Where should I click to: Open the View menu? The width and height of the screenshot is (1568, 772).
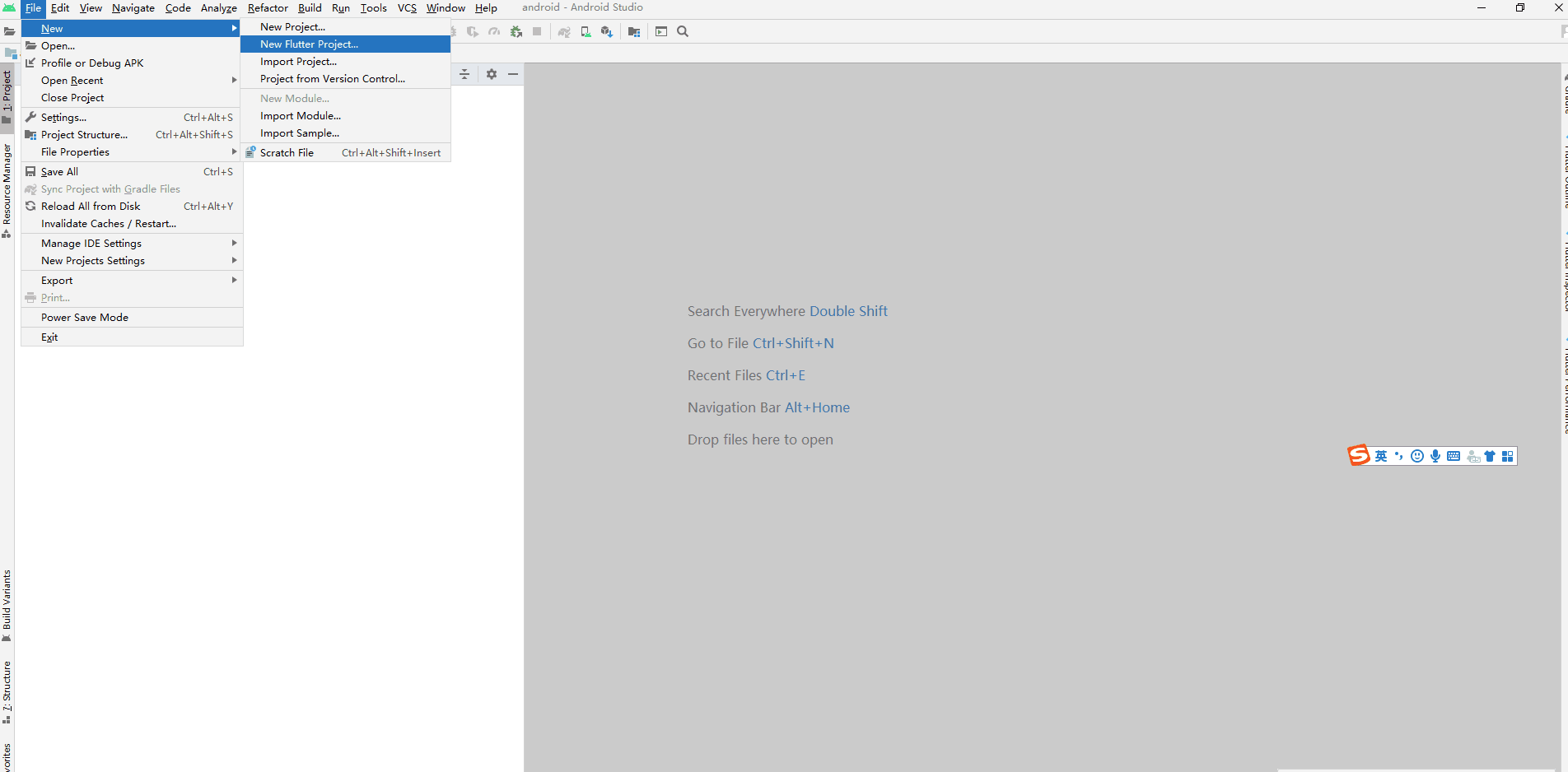tap(91, 8)
